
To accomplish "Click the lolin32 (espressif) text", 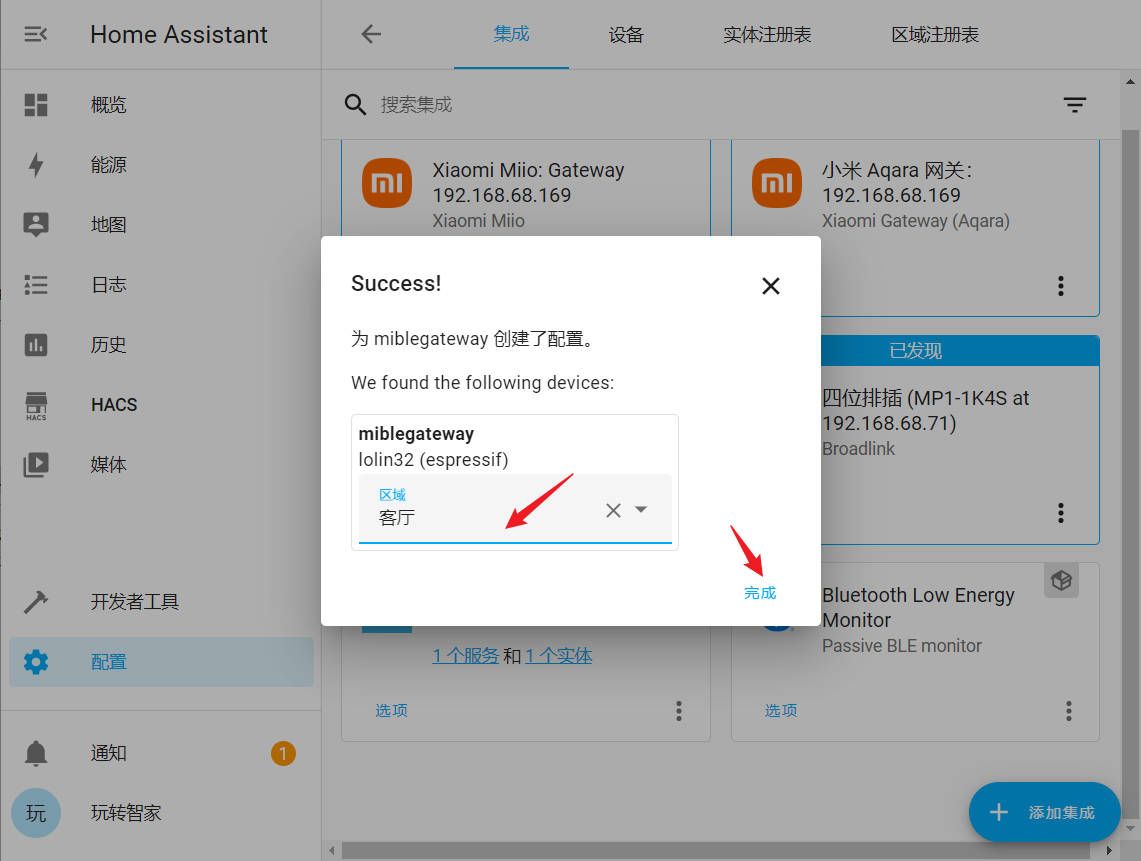I will point(433,460).
